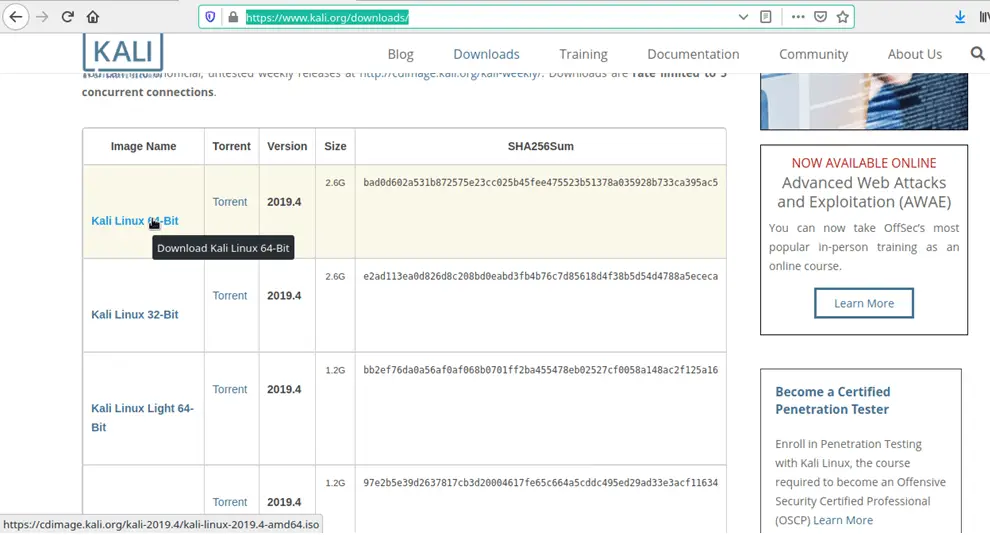Open the Community menu item
The image size is (990, 535).
tap(813, 54)
